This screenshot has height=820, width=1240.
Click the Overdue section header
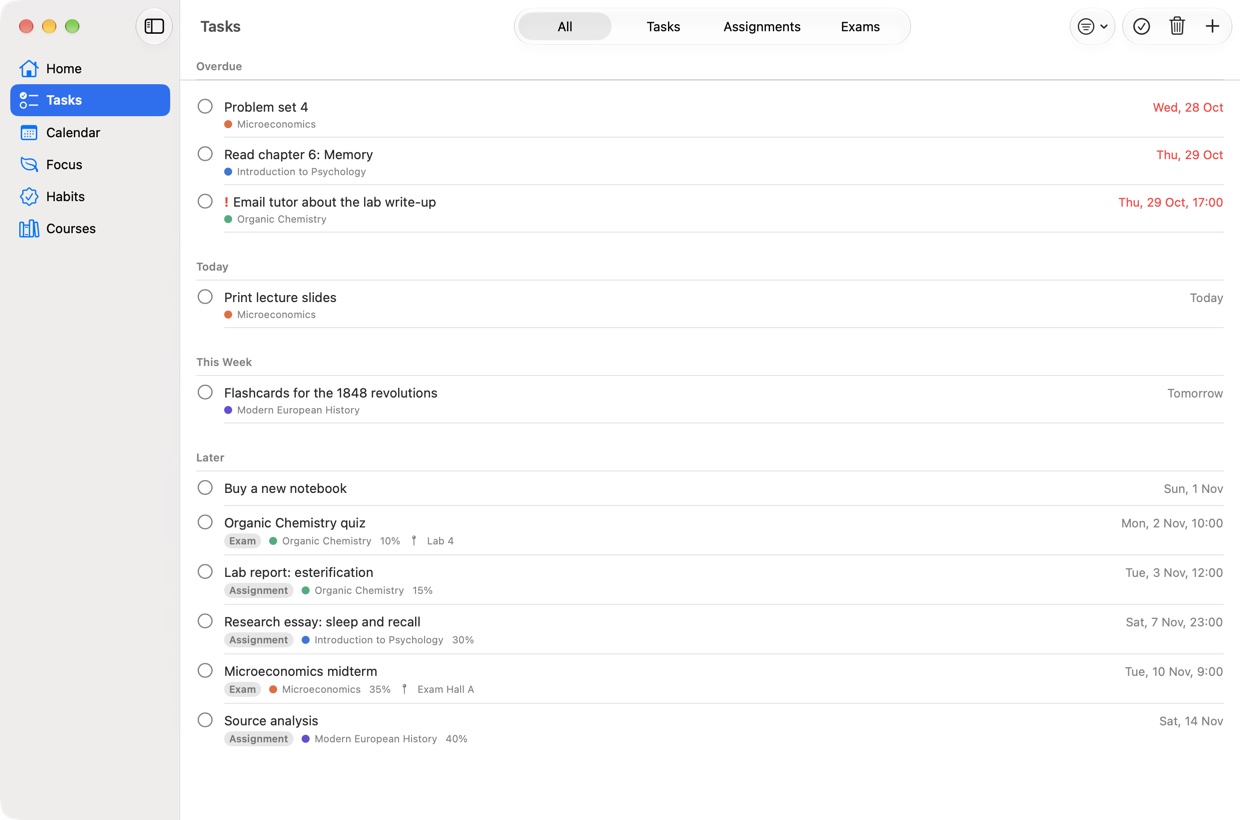[x=219, y=66]
